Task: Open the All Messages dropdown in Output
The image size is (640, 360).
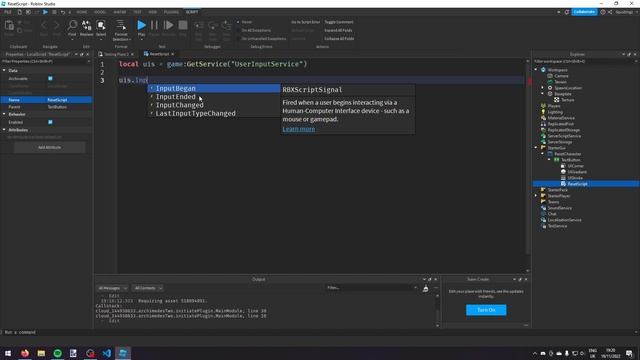Action: pos(112,288)
